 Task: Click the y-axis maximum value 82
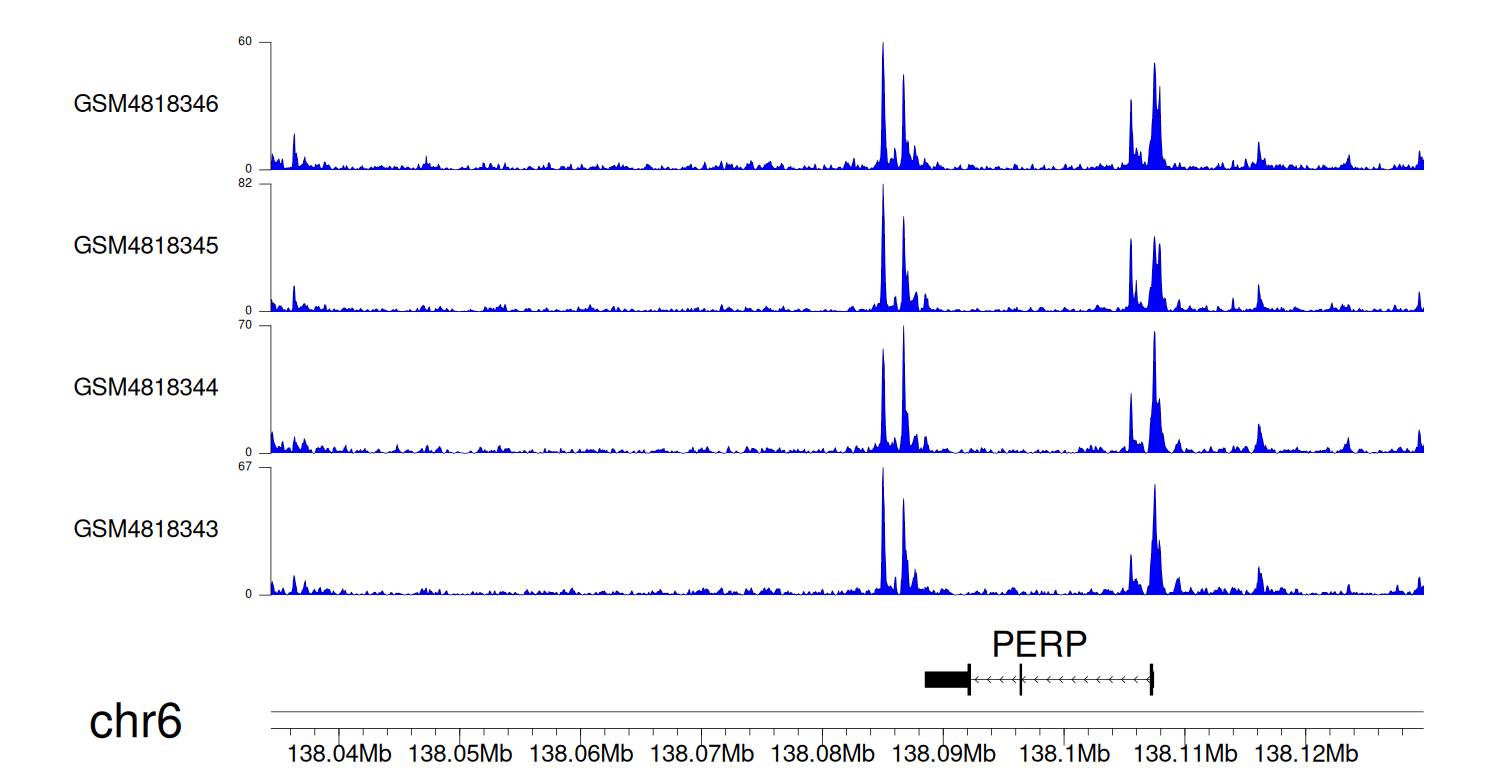(245, 184)
